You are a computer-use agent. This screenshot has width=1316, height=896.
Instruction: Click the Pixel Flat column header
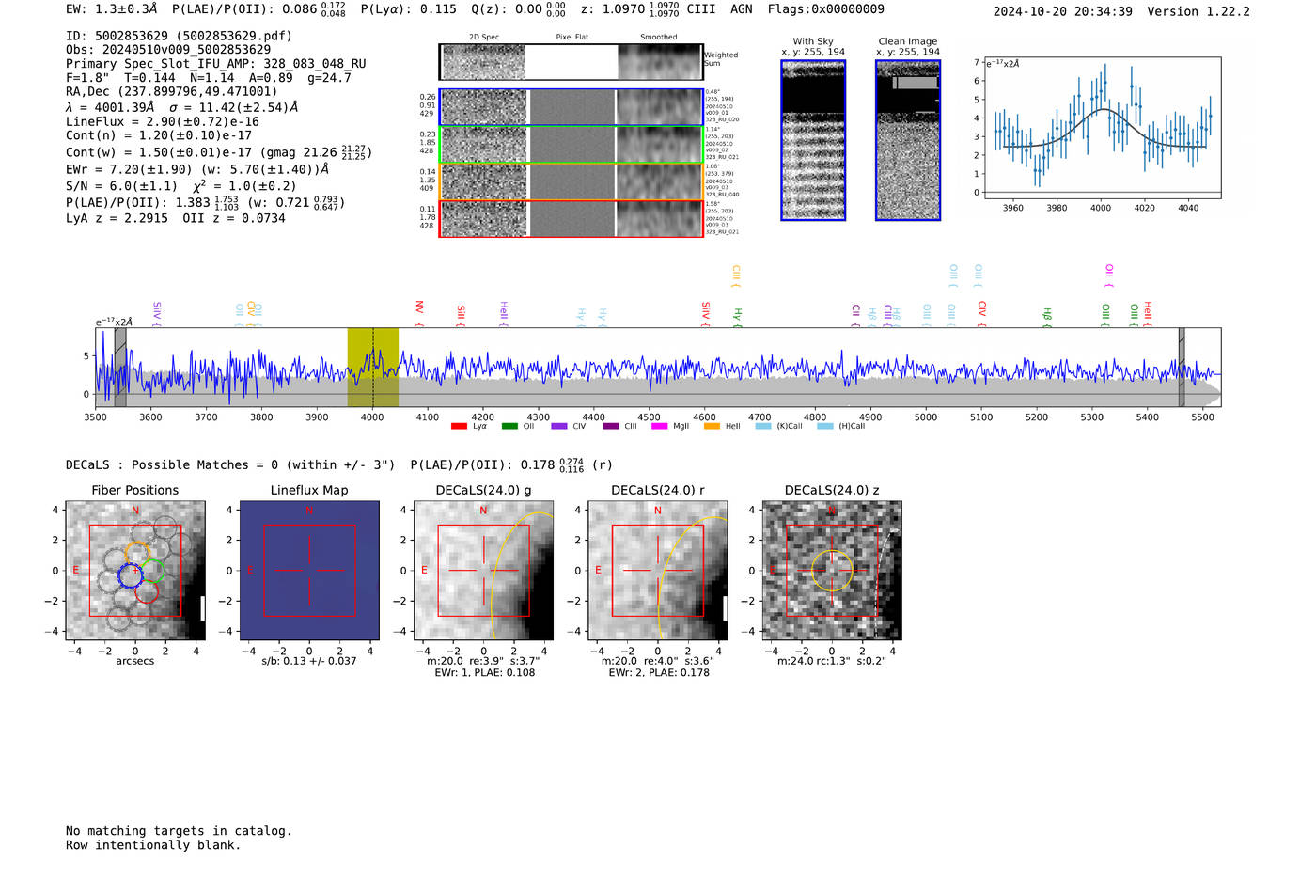pyautogui.click(x=572, y=37)
